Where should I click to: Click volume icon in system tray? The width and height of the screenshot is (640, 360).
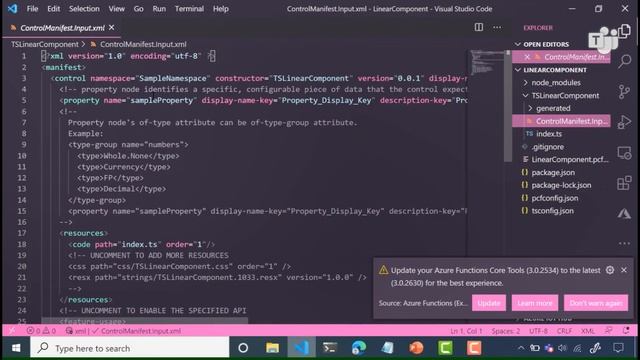click(x=562, y=348)
